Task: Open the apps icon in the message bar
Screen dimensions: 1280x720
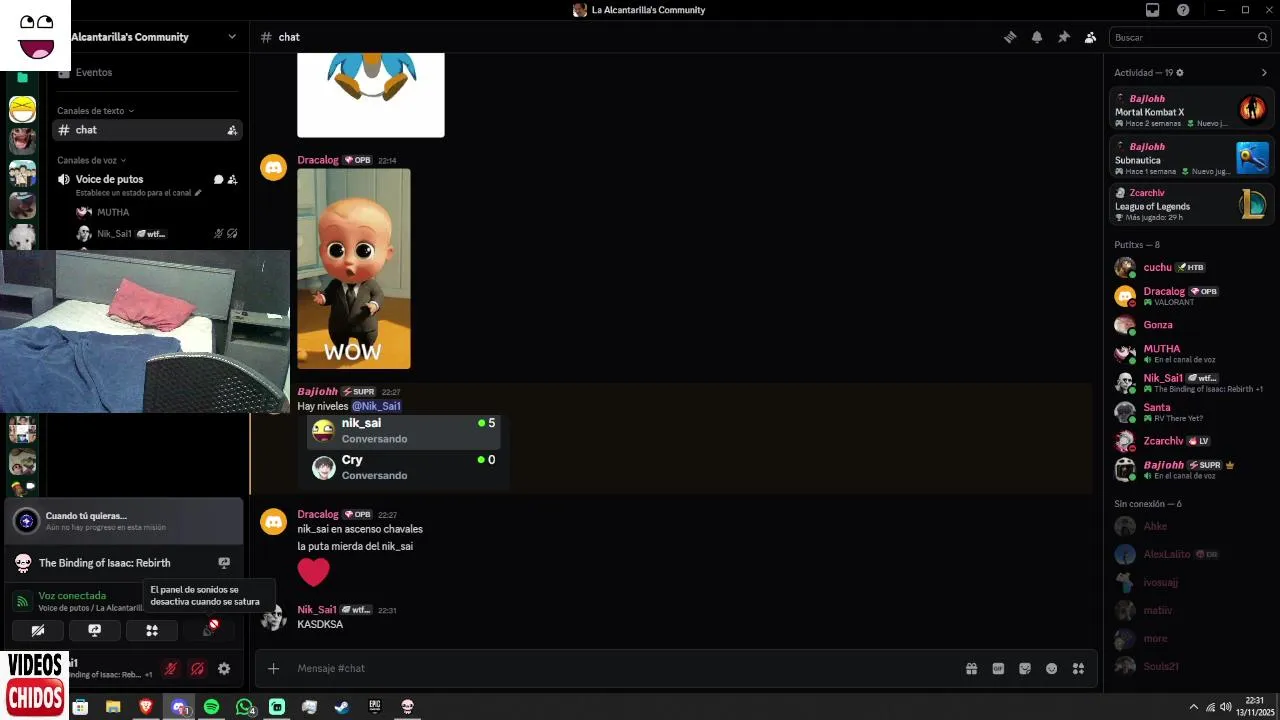Action: tap(1078, 668)
